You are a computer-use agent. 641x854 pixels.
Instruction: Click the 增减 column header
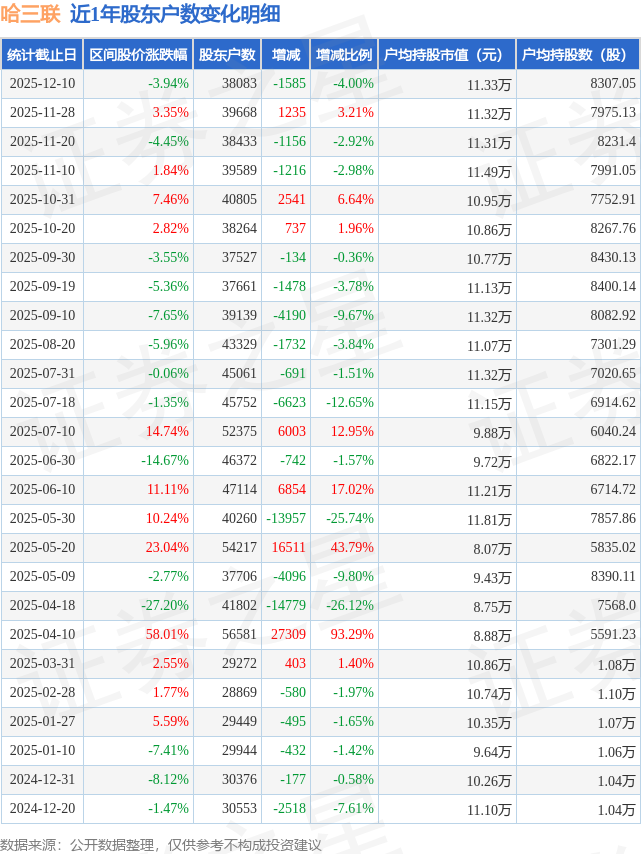click(286, 55)
